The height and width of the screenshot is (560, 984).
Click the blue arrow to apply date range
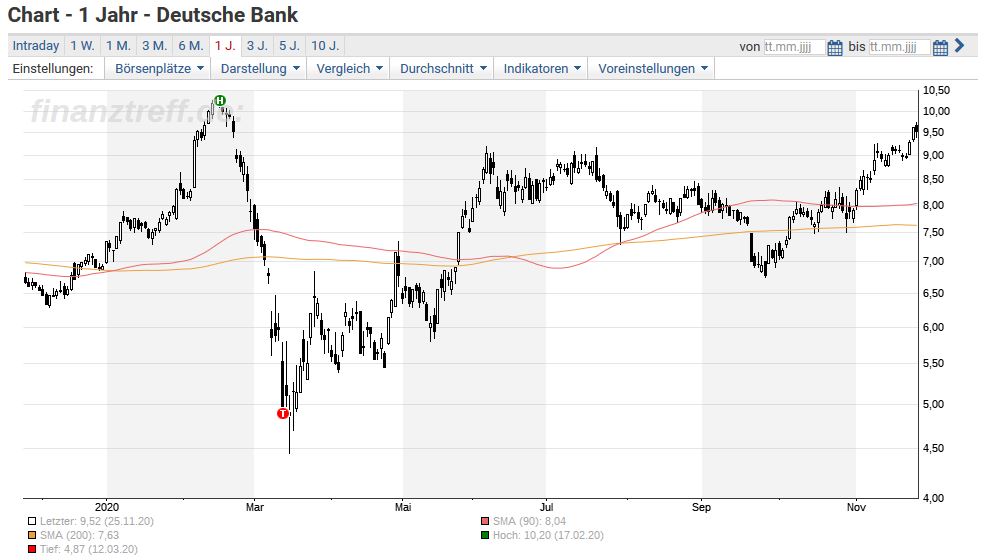point(959,45)
